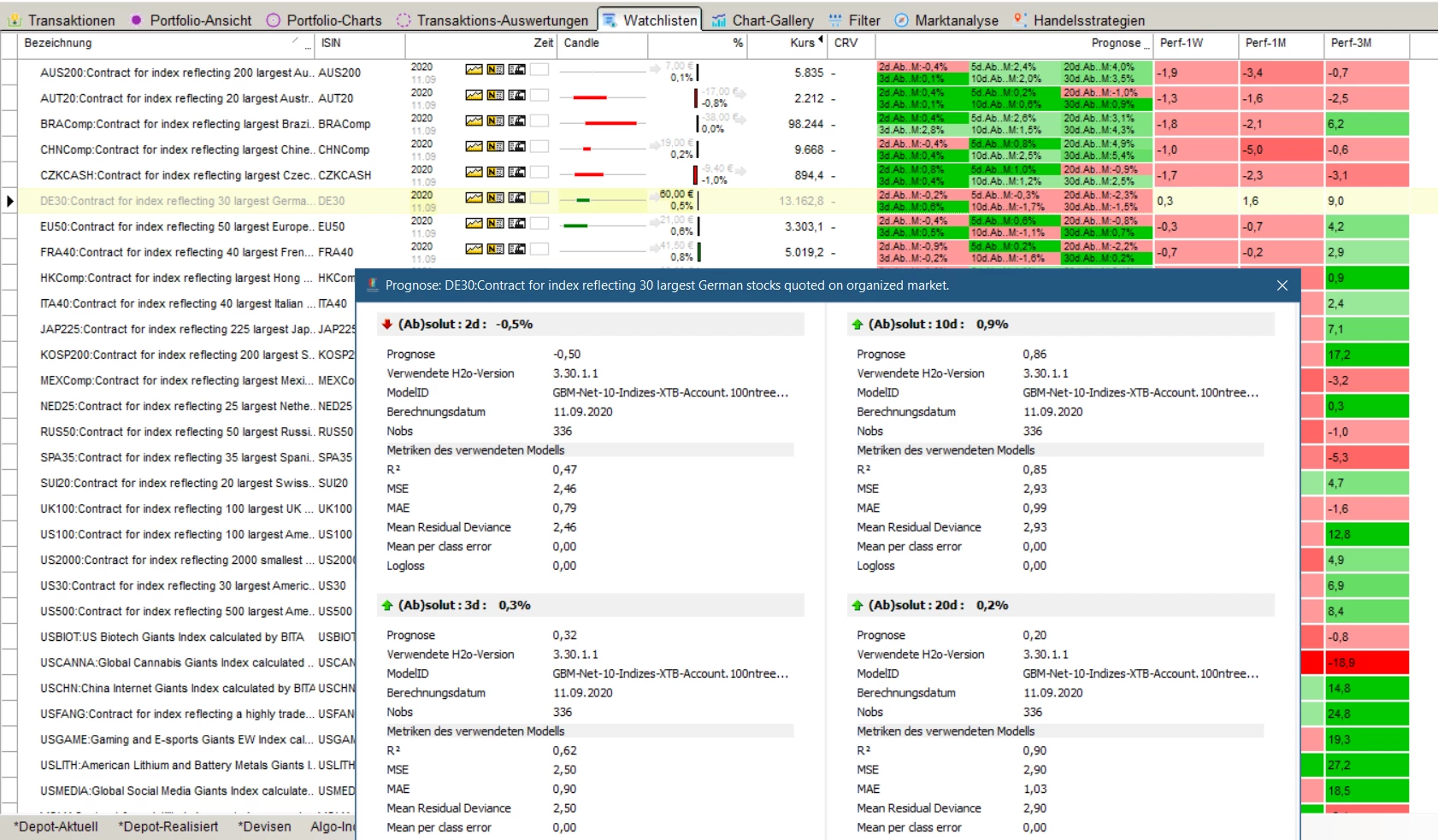Click the Marktanalyse compass icon
The image size is (1438, 840).
[901, 20]
